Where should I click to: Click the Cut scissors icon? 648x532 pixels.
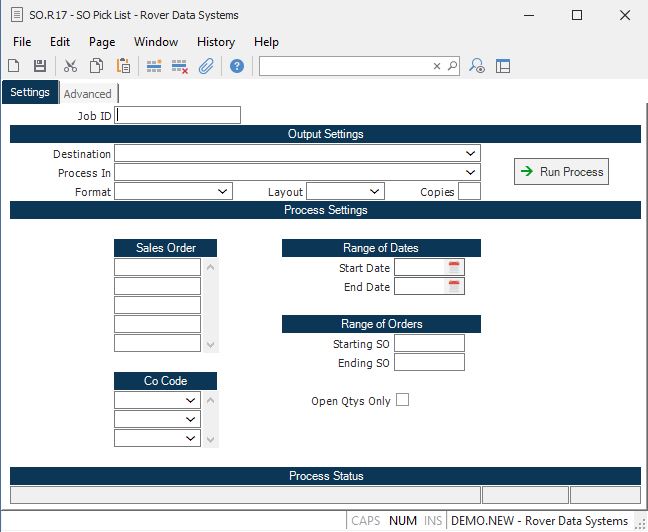point(70,66)
